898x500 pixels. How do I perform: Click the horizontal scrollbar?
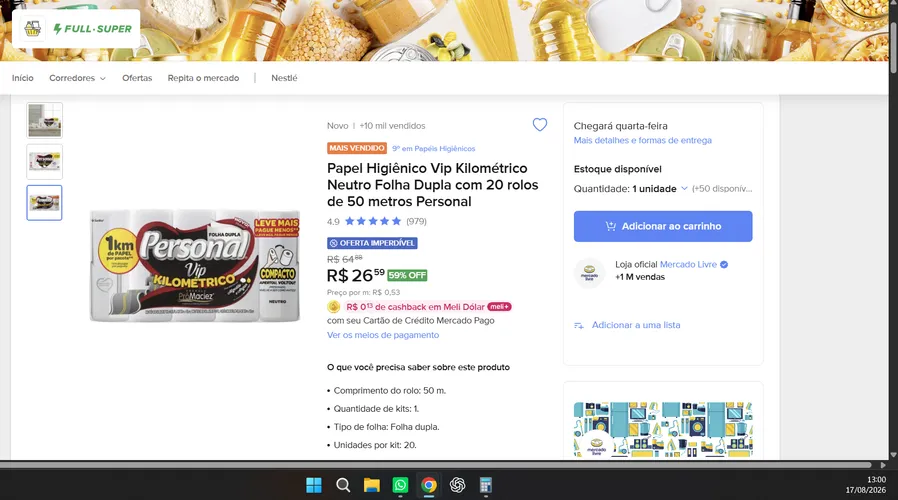(x=435, y=465)
